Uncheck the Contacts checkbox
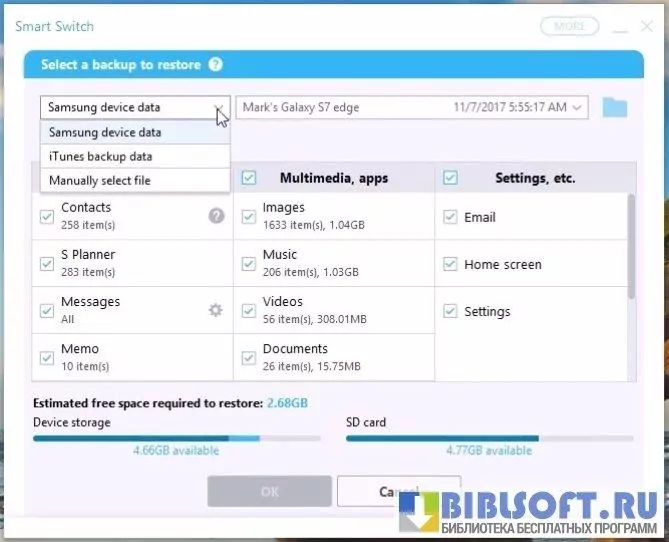 [47, 216]
